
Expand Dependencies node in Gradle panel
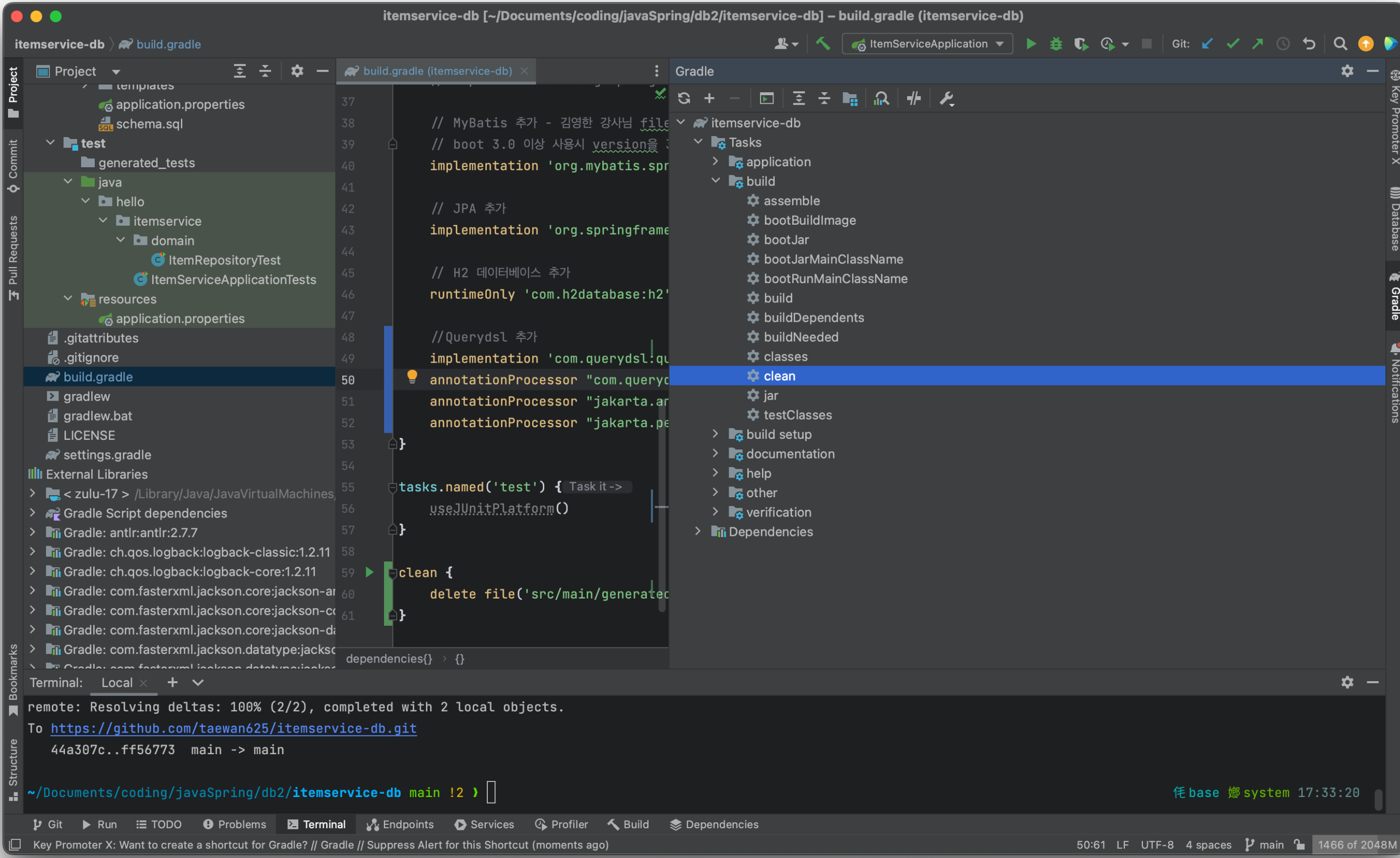(697, 532)
